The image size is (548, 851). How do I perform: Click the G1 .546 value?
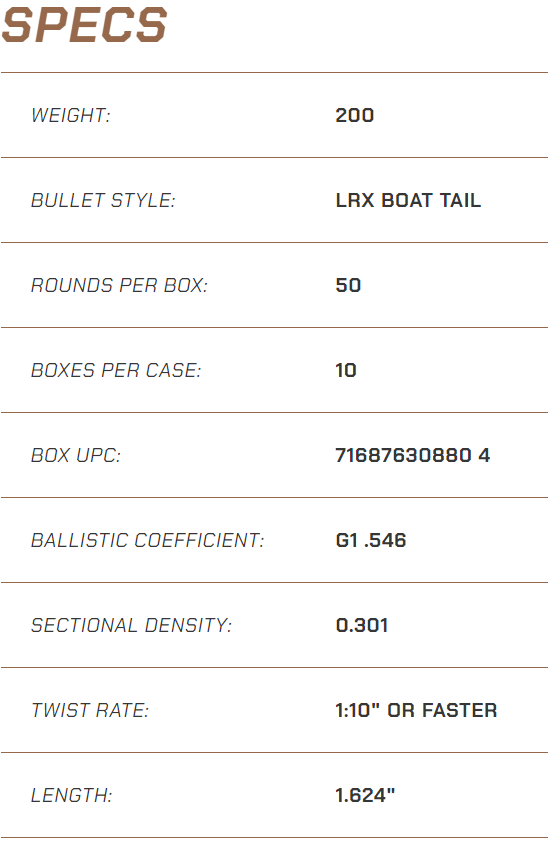[371, 541]
